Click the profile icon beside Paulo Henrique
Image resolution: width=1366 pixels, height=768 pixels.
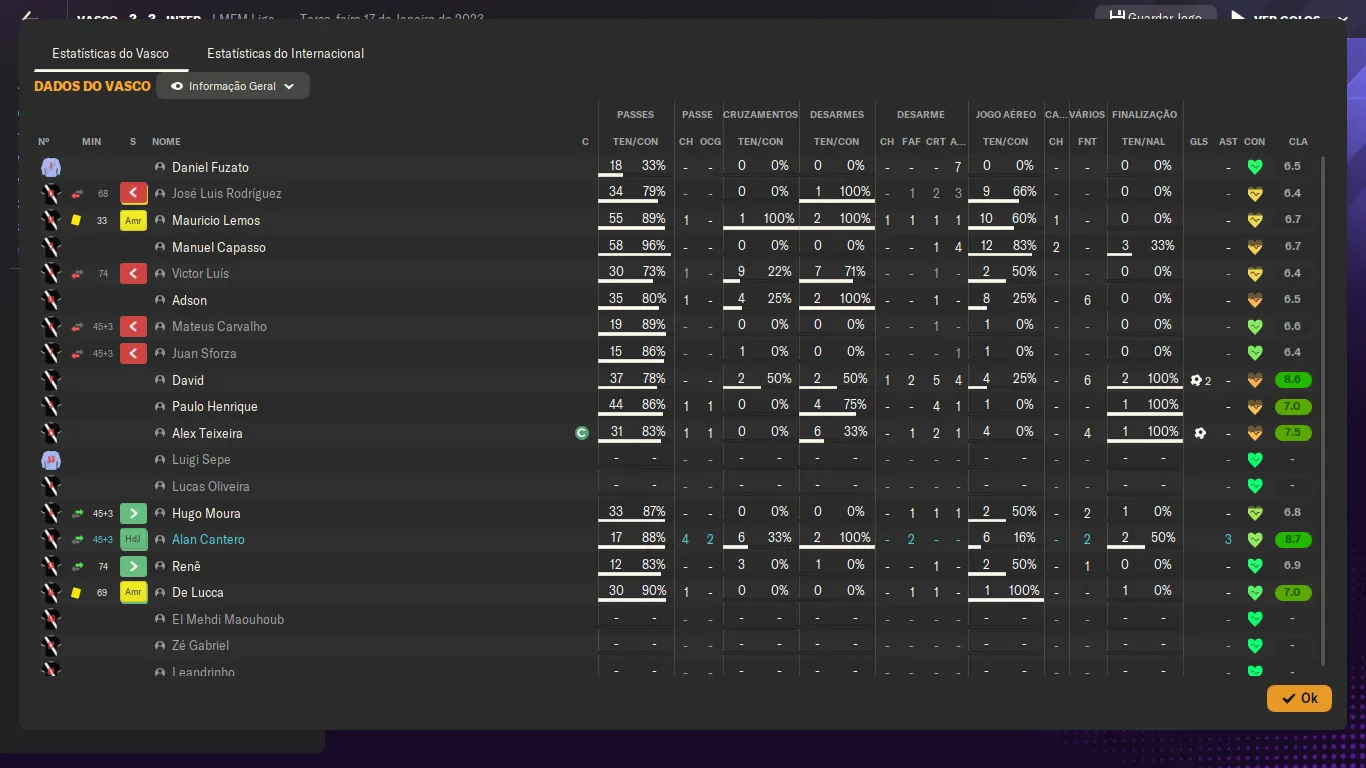tap(160, 407)
